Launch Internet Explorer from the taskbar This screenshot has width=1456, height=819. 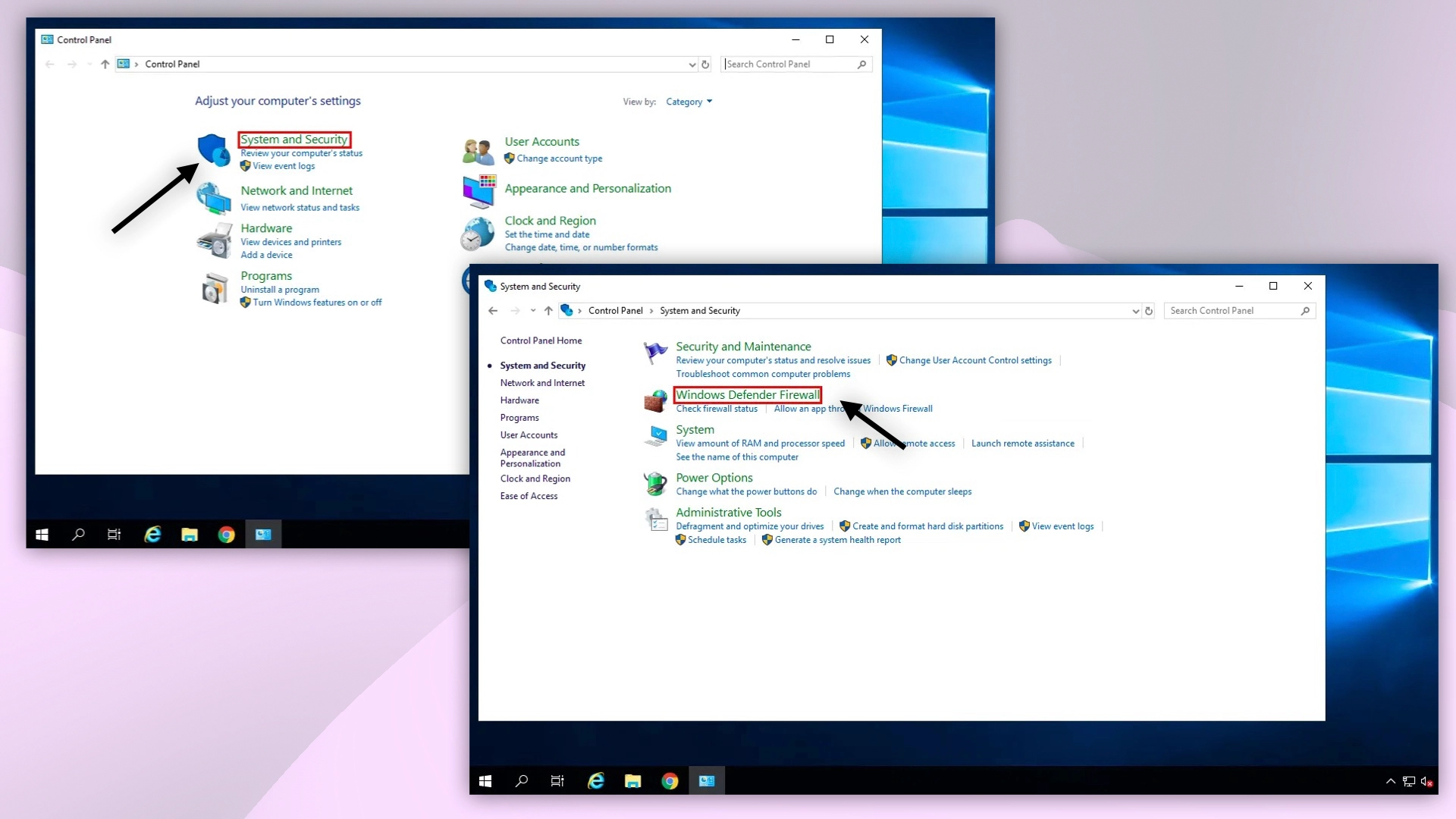point(596,780)
